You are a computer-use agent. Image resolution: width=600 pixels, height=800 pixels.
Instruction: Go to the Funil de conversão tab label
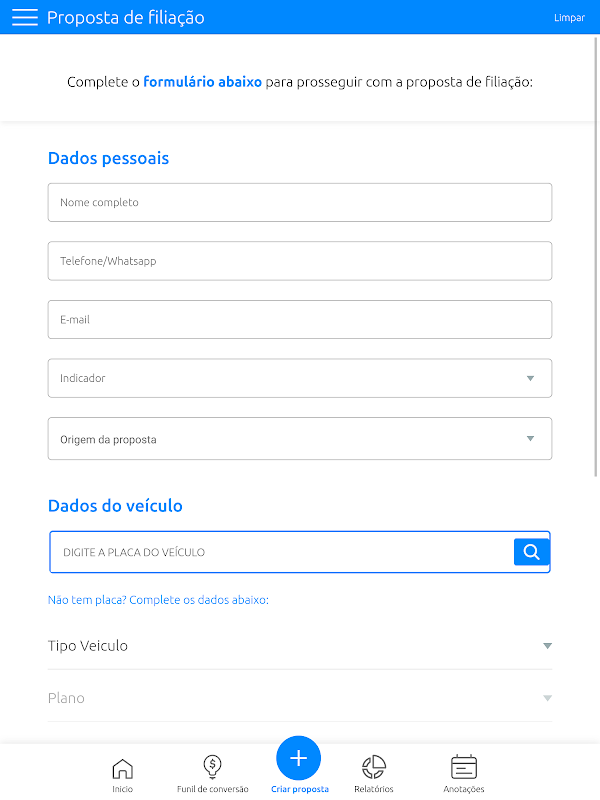click(212, 789)
